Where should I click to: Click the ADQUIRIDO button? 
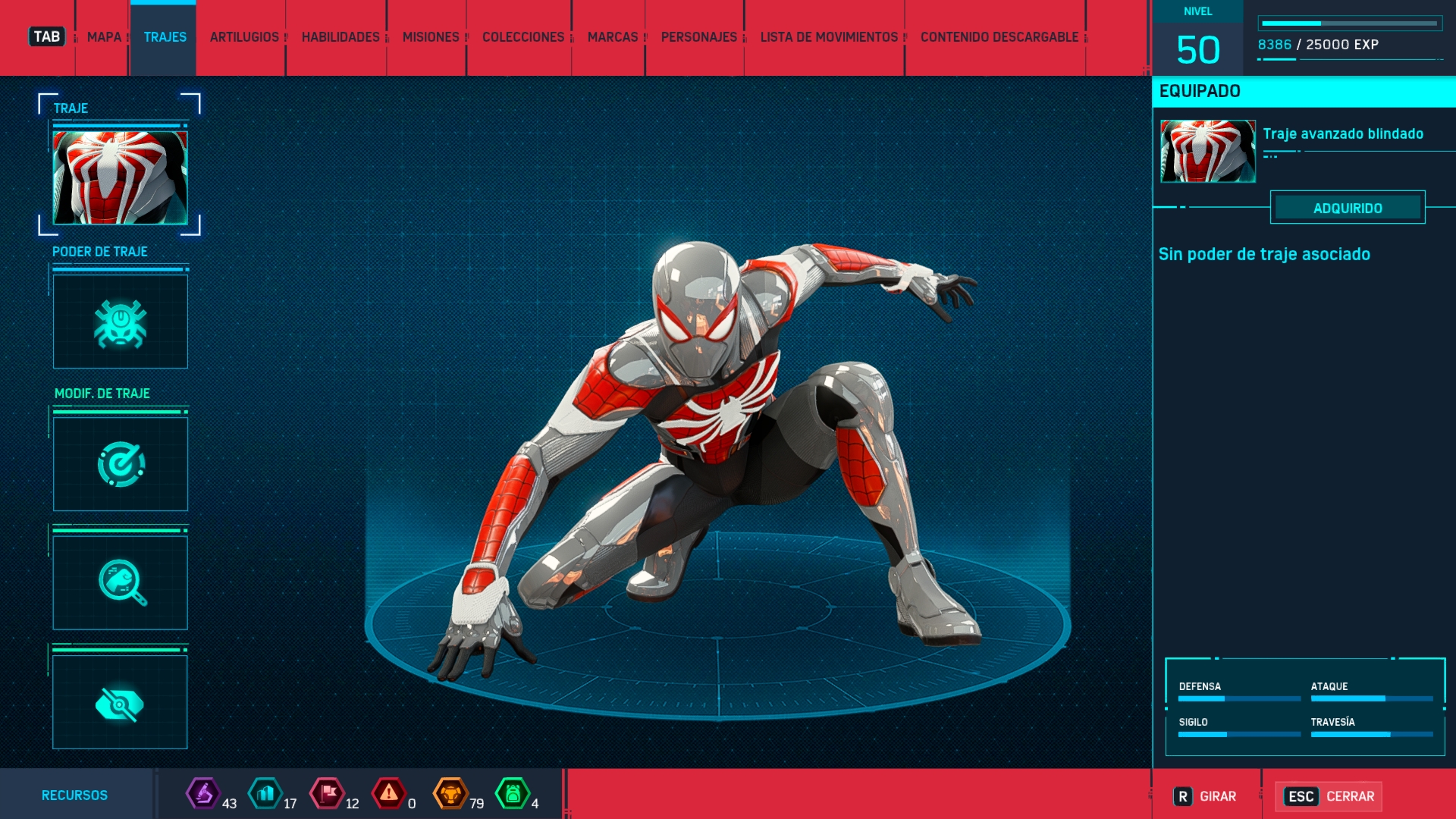(1348, 208)
